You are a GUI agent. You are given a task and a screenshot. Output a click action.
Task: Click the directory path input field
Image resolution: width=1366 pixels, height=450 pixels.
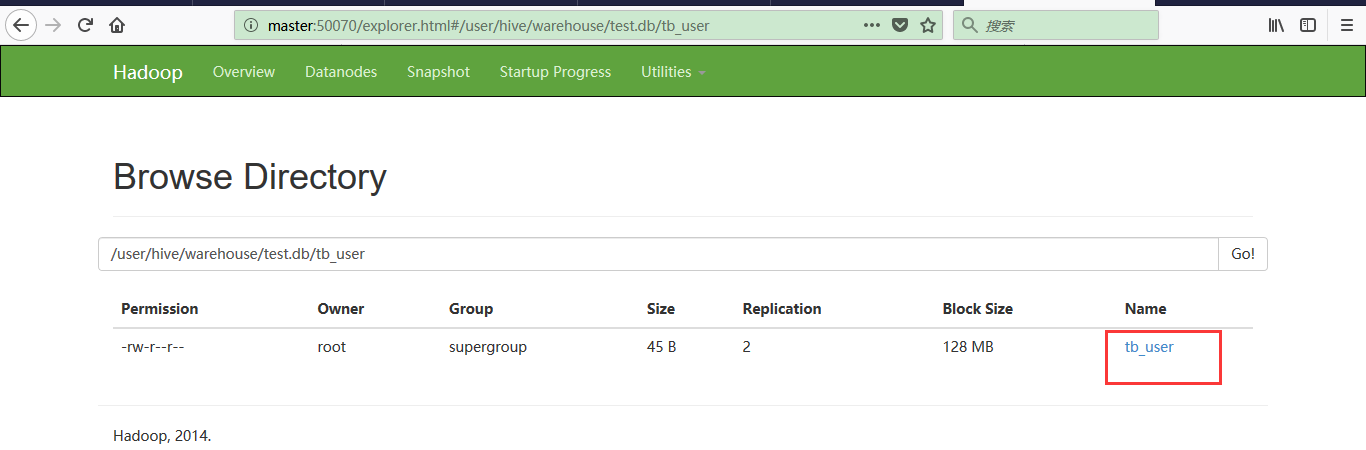click(x=658, y=254)
